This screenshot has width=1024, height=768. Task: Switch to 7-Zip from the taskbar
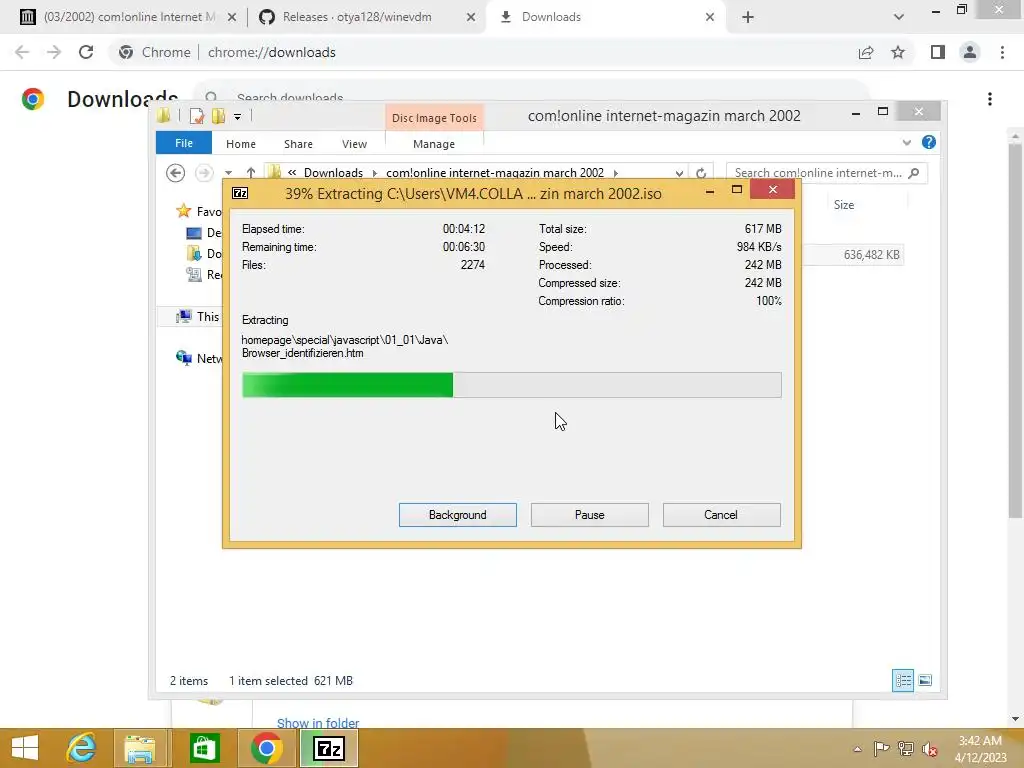click(x=328, y=748)
